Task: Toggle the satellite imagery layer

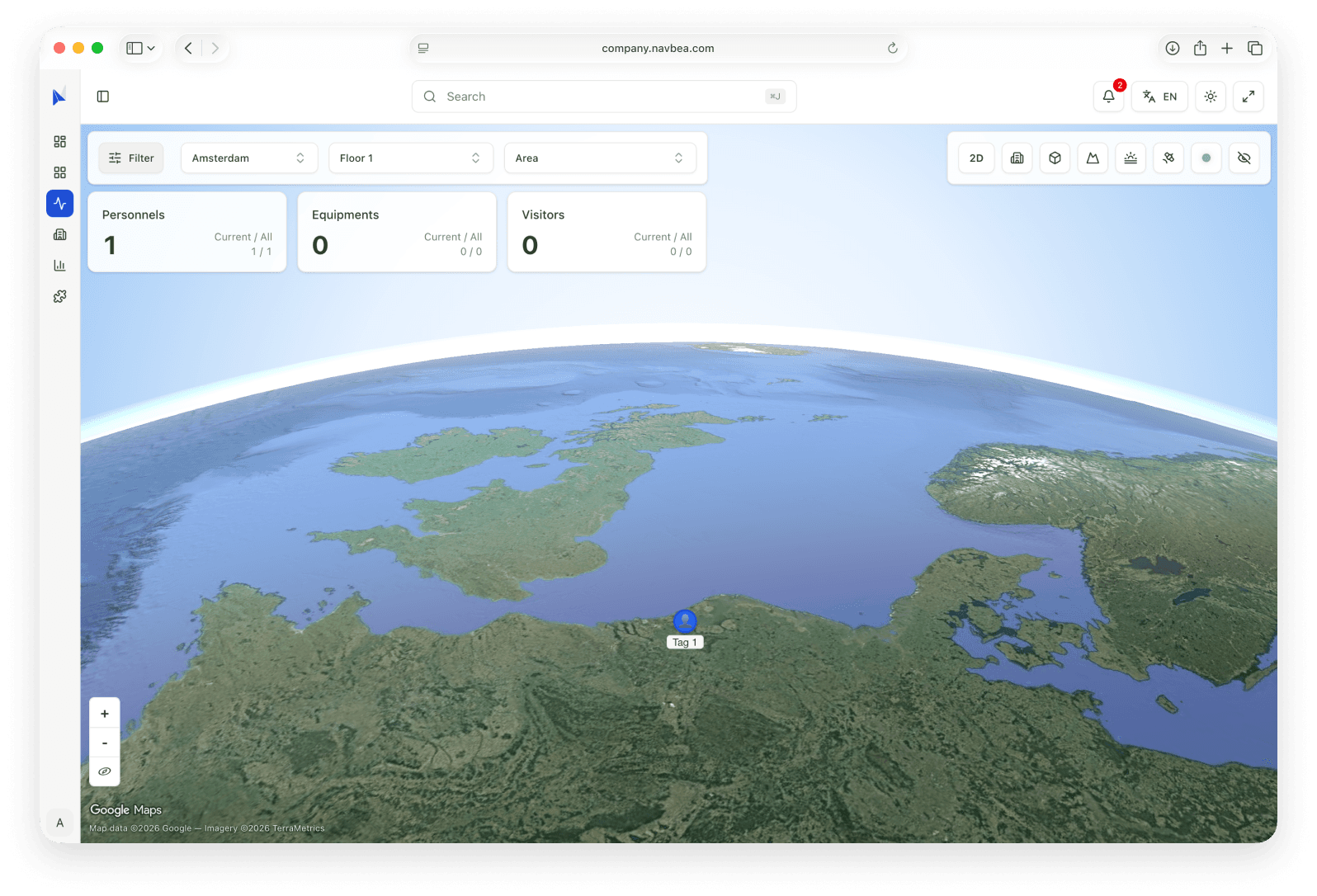Action: click(1168, 158)
